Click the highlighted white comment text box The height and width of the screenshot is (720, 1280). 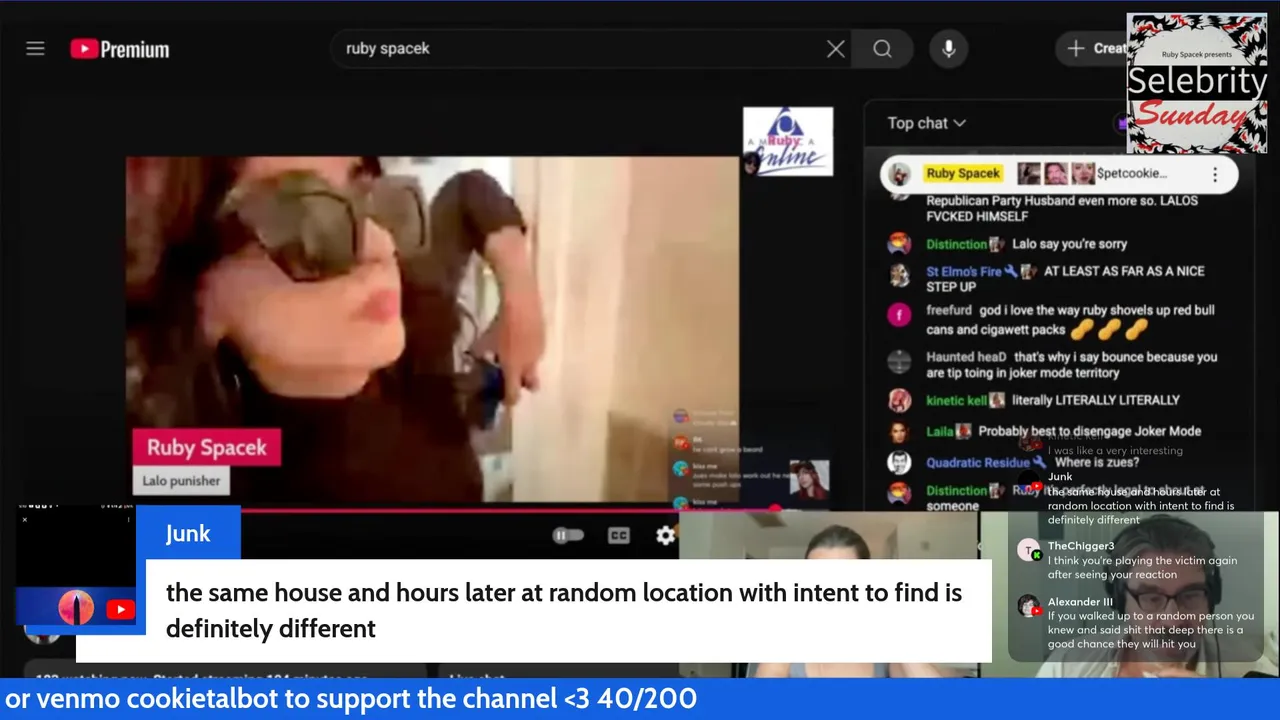(x=569, y=610)
